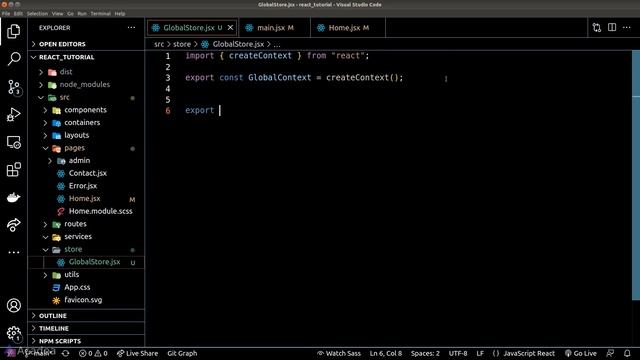This screenshot has width=640, height=360.
Task: Change UTF-8 file encoding
Action: (x=458, y=353)
